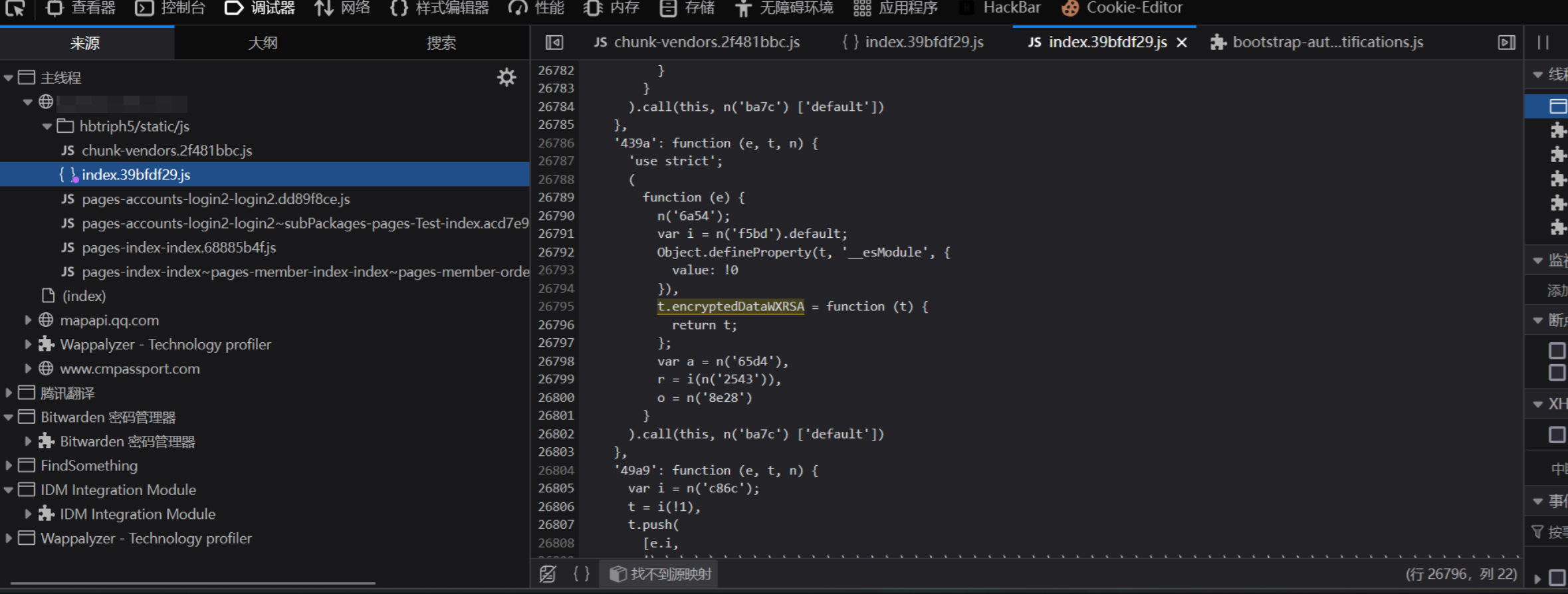The height and width of the screenshot is (594, 1568).
Task: Expand the www.cmpassport.com node
Action: [x=27, y=369]
